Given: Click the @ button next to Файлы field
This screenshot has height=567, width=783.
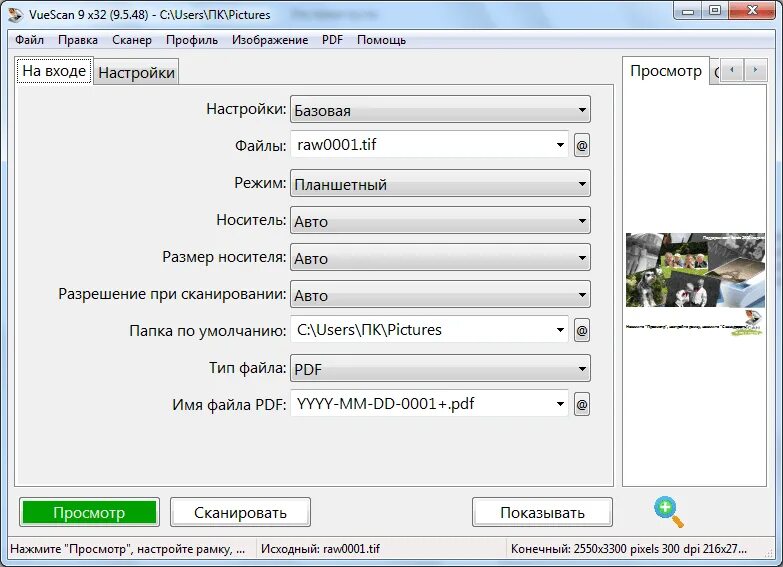Looking at the screenshot, I should (581, 145).
